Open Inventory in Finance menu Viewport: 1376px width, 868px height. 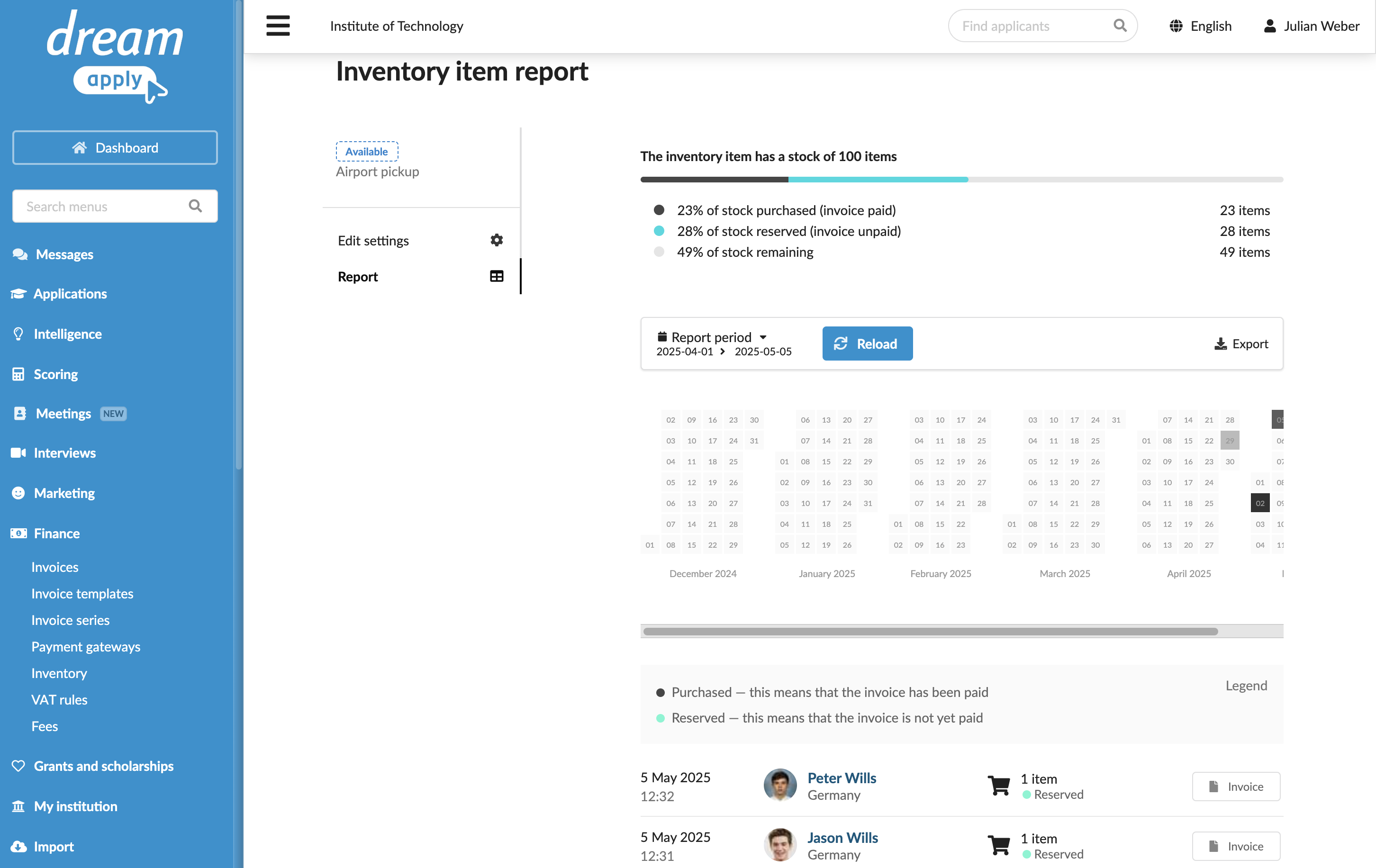(59, 674)
